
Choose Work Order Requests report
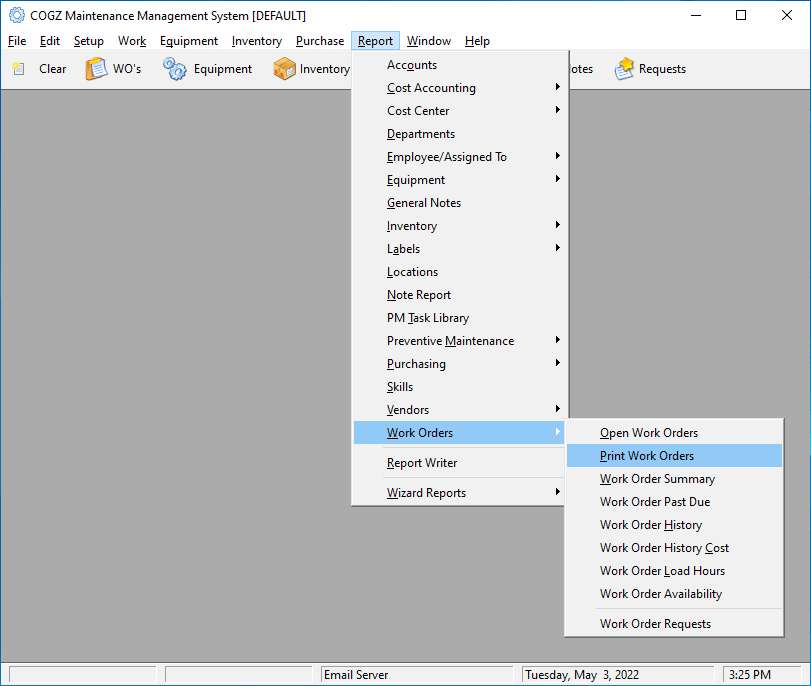coord(674,624)
